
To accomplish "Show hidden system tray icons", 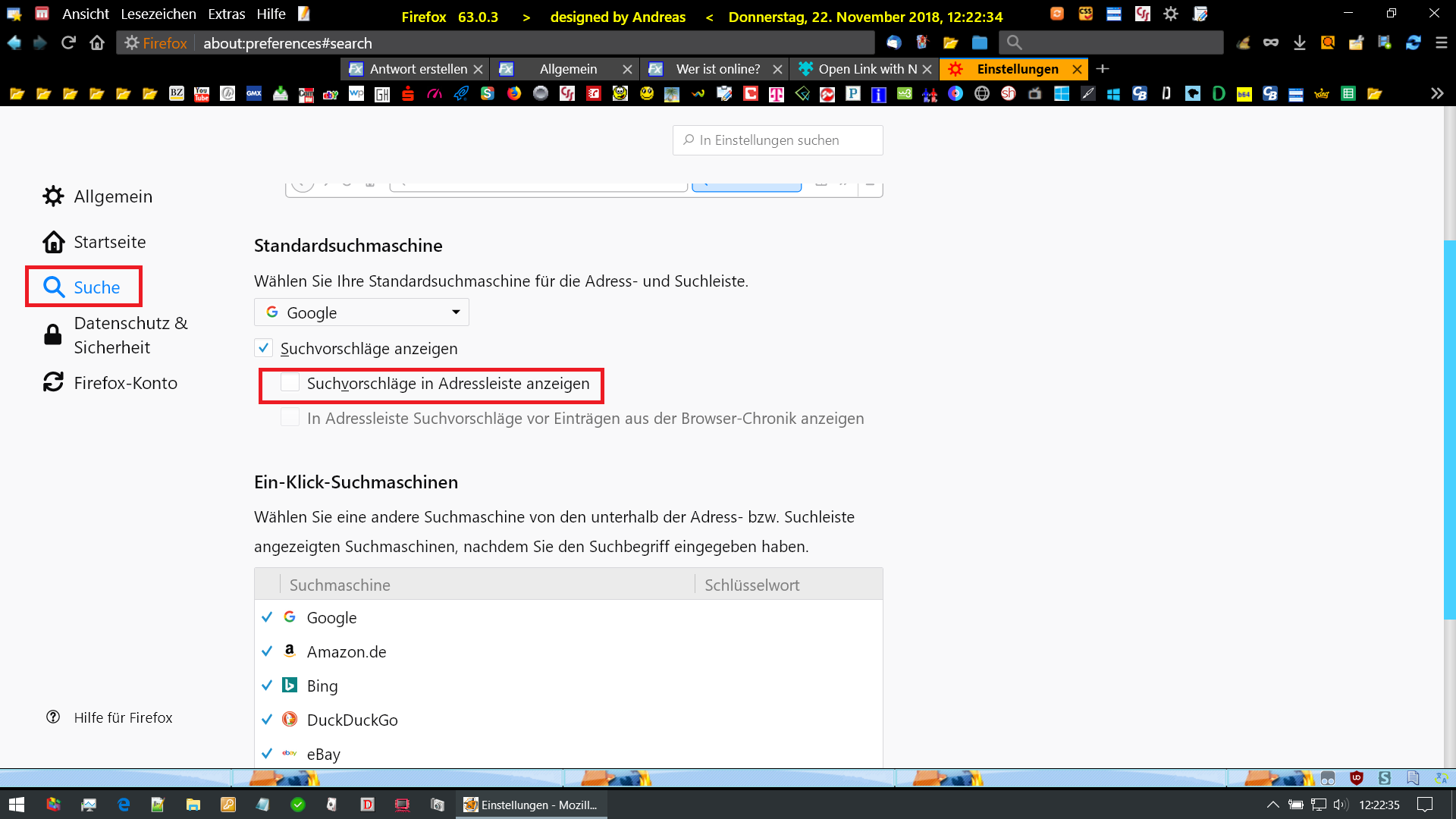I will pyautogui.click(x=1272, y=805).
